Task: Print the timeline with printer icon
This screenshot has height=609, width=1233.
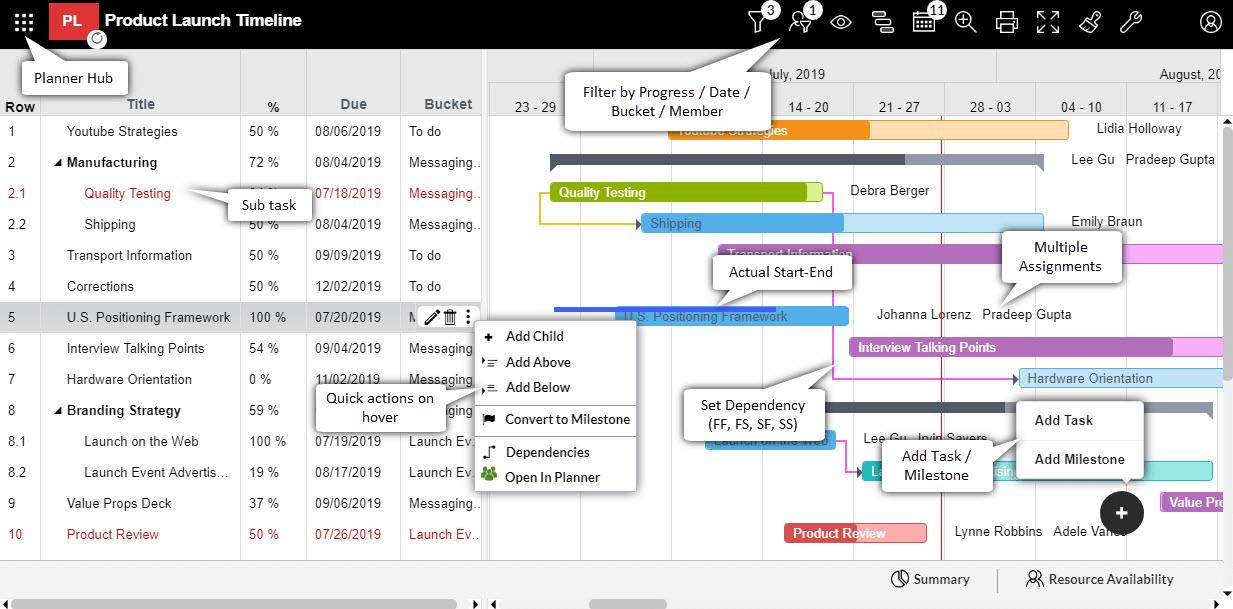Action: [1007, 22]
